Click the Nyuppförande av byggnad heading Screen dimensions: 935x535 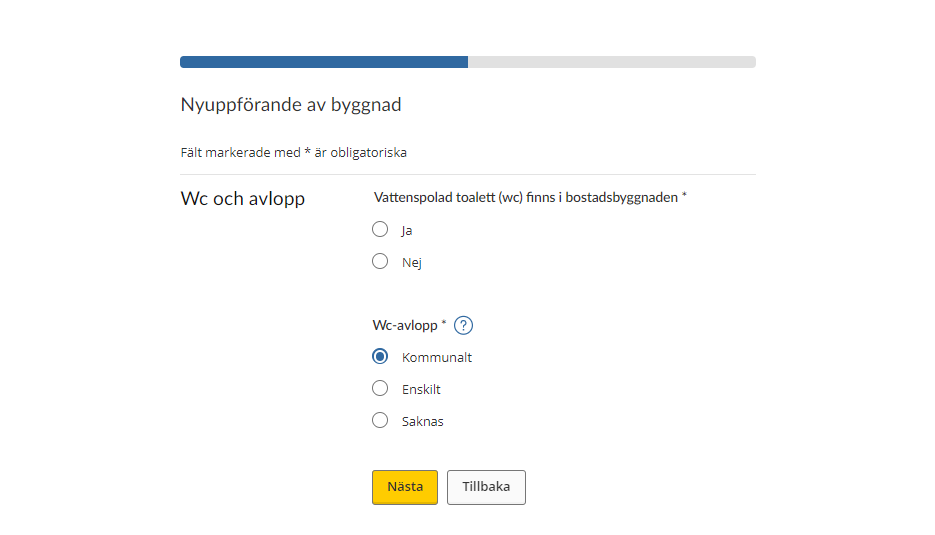tap(291, 105)
